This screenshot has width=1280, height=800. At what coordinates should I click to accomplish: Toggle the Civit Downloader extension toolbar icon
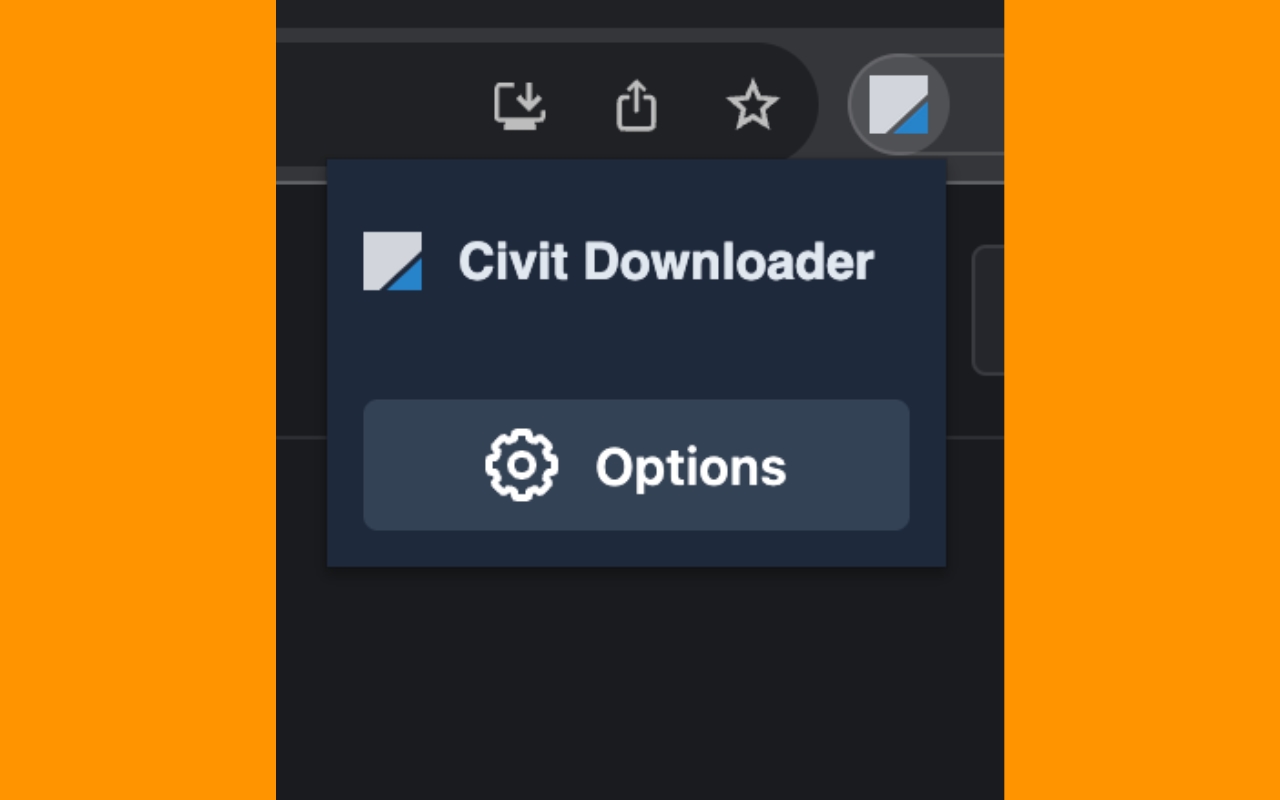898,104
